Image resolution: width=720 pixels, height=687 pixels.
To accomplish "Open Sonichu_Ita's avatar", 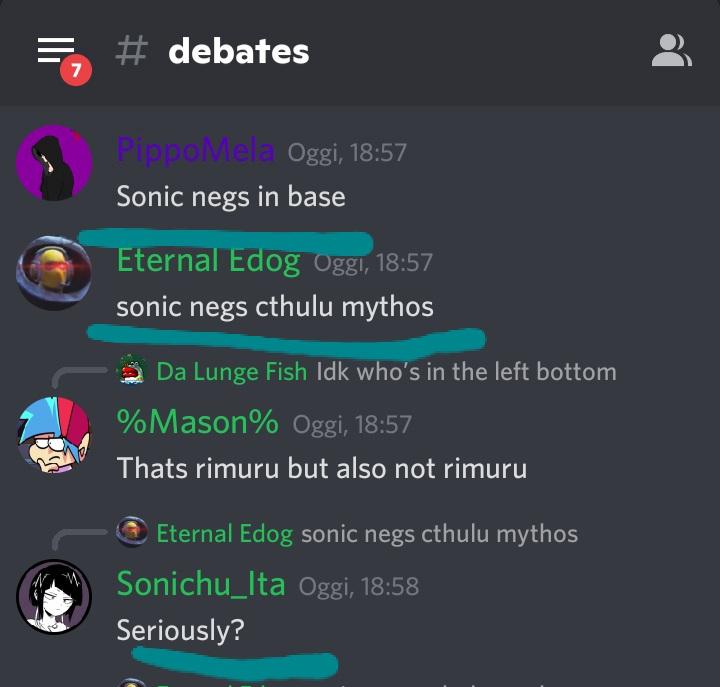I will (54, 597).
